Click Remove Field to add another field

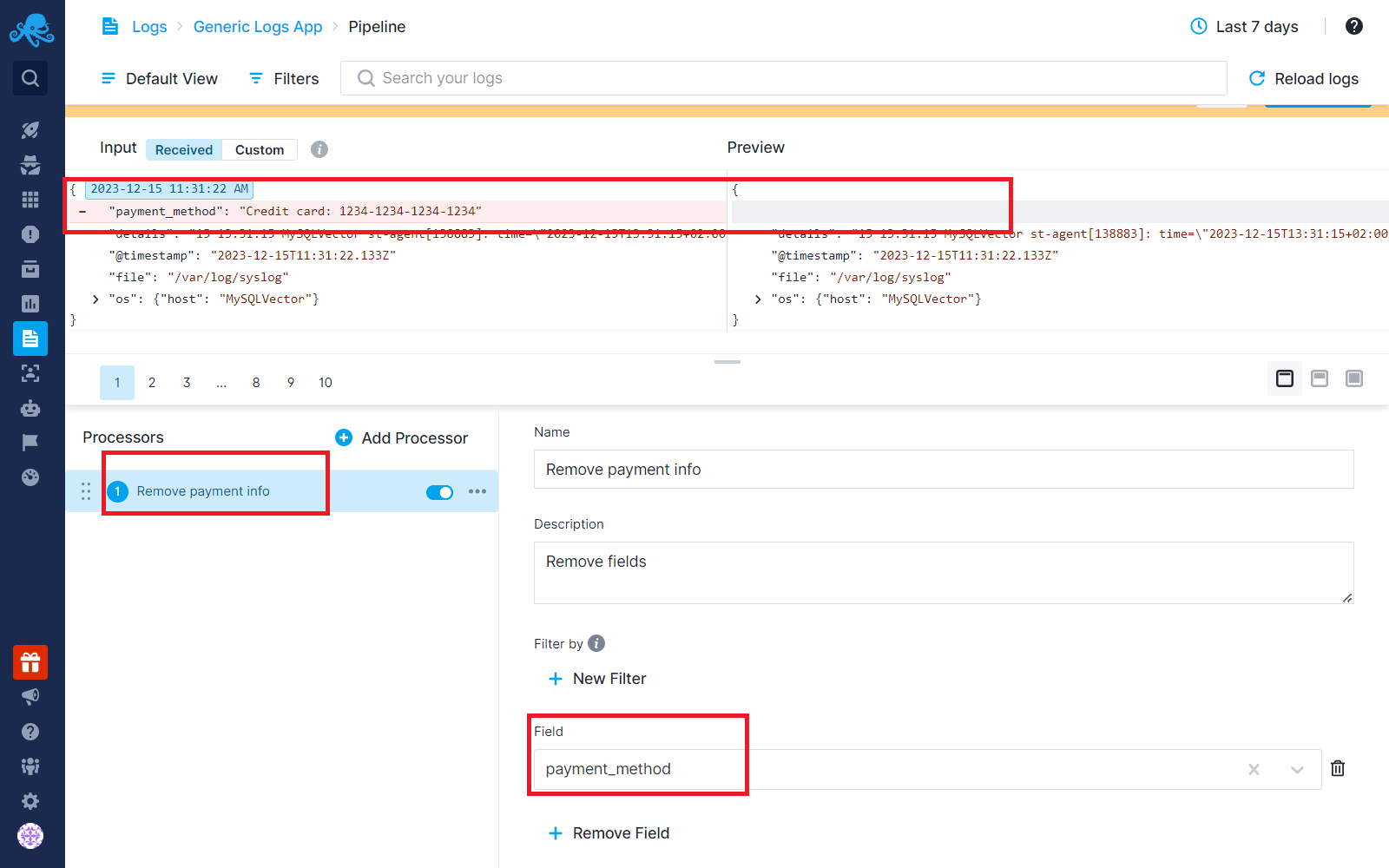tap(609, 833)
